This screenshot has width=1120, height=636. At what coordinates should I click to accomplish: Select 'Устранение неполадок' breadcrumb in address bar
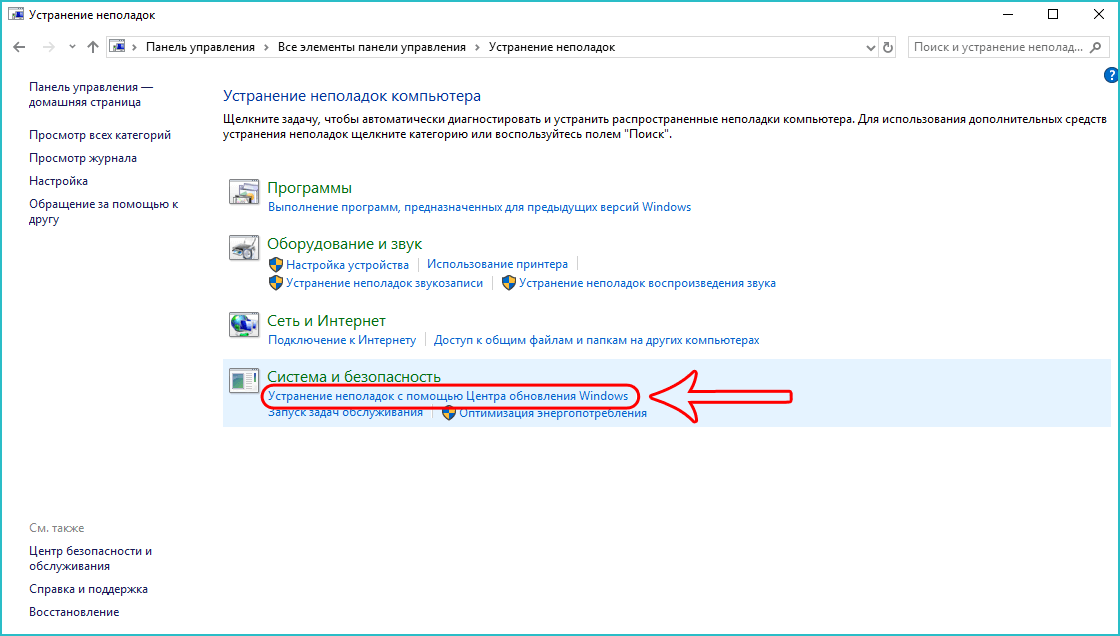(x=551, y=47)
